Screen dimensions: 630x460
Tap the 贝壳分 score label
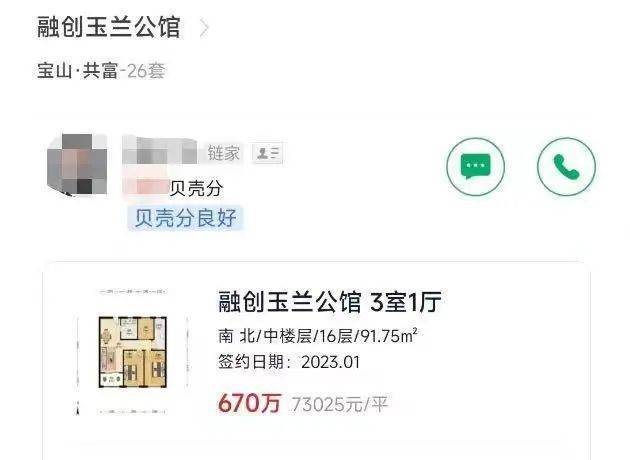196,188
